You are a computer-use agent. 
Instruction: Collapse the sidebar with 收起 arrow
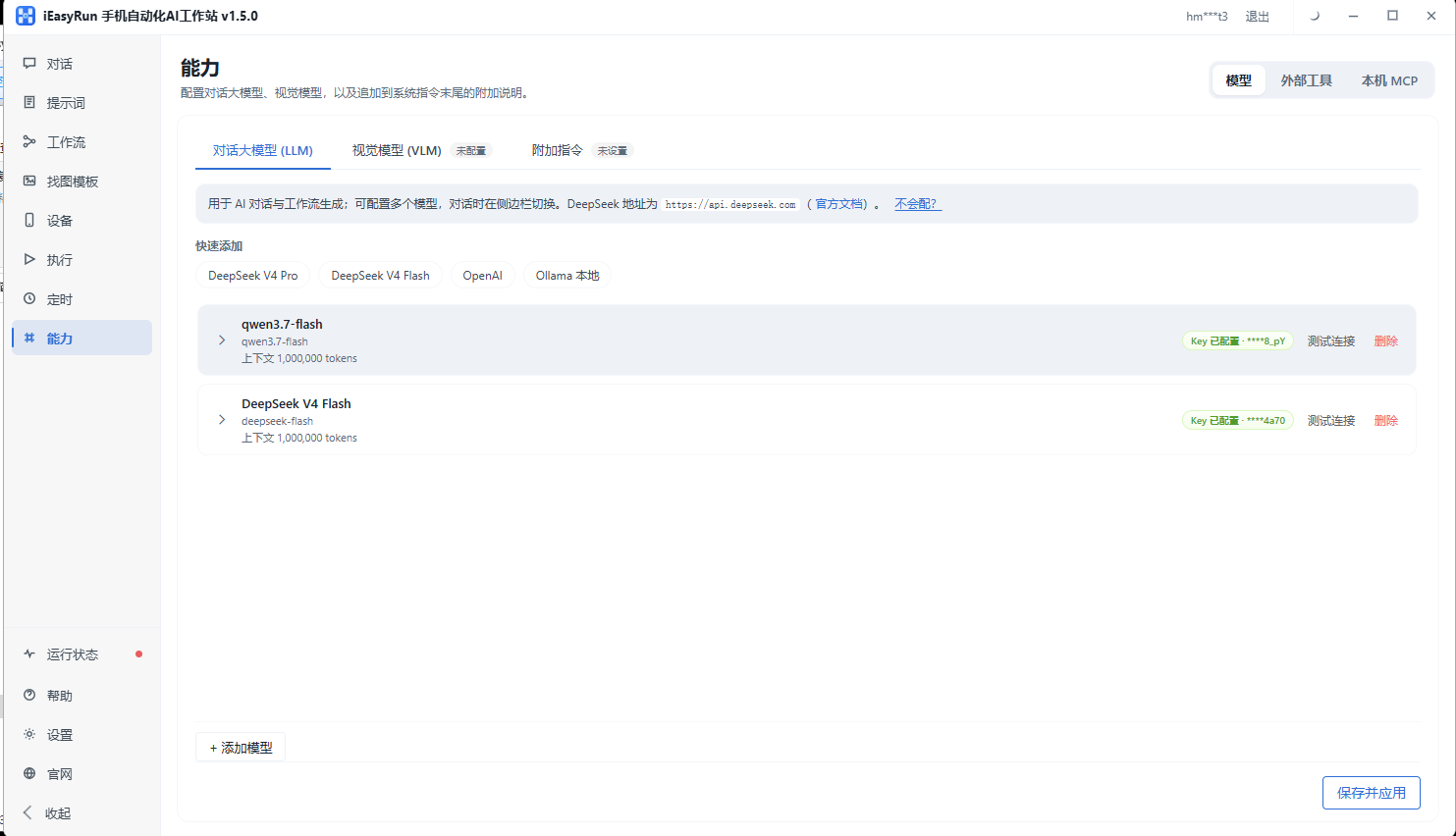(27, 813)
